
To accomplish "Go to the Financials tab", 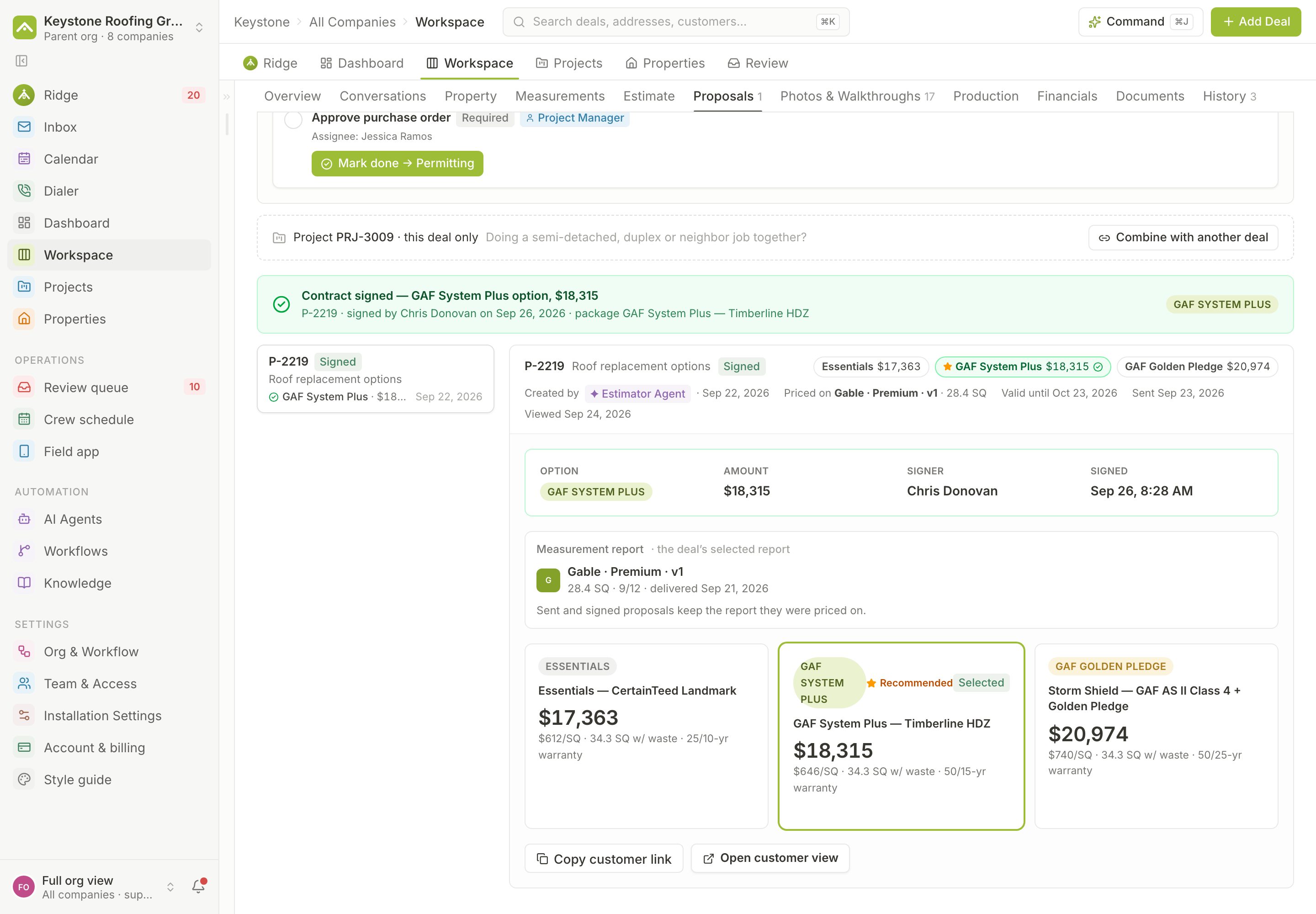I will click(x=1067, y=96).
